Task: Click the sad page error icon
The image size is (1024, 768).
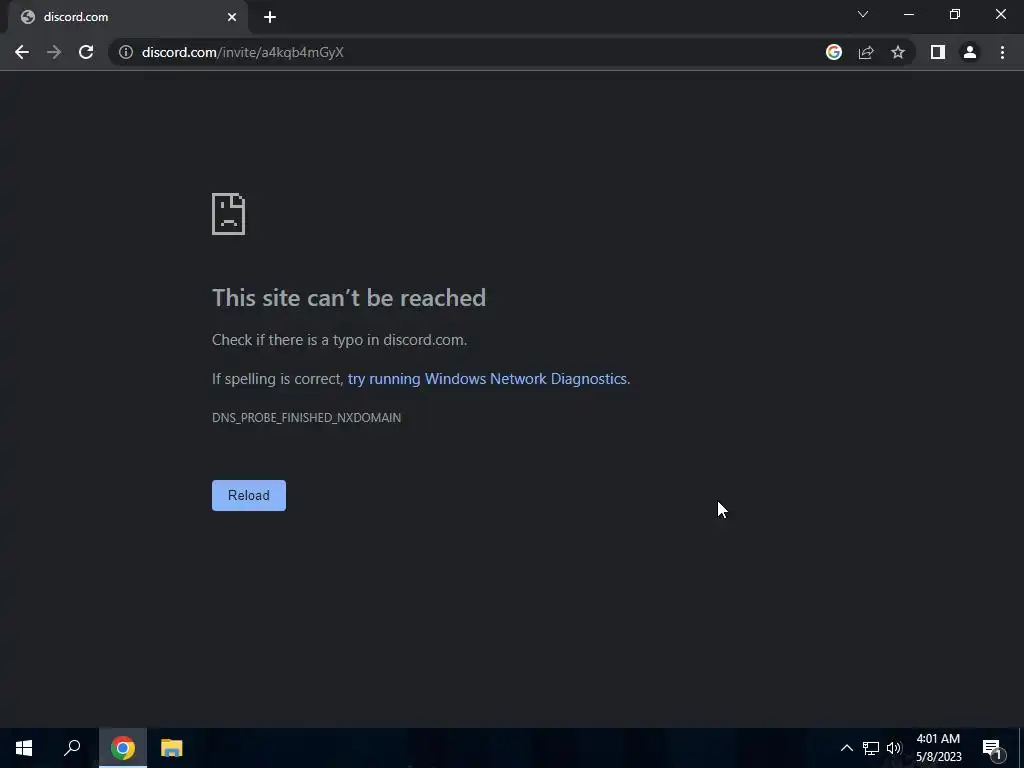Action: 229,214
